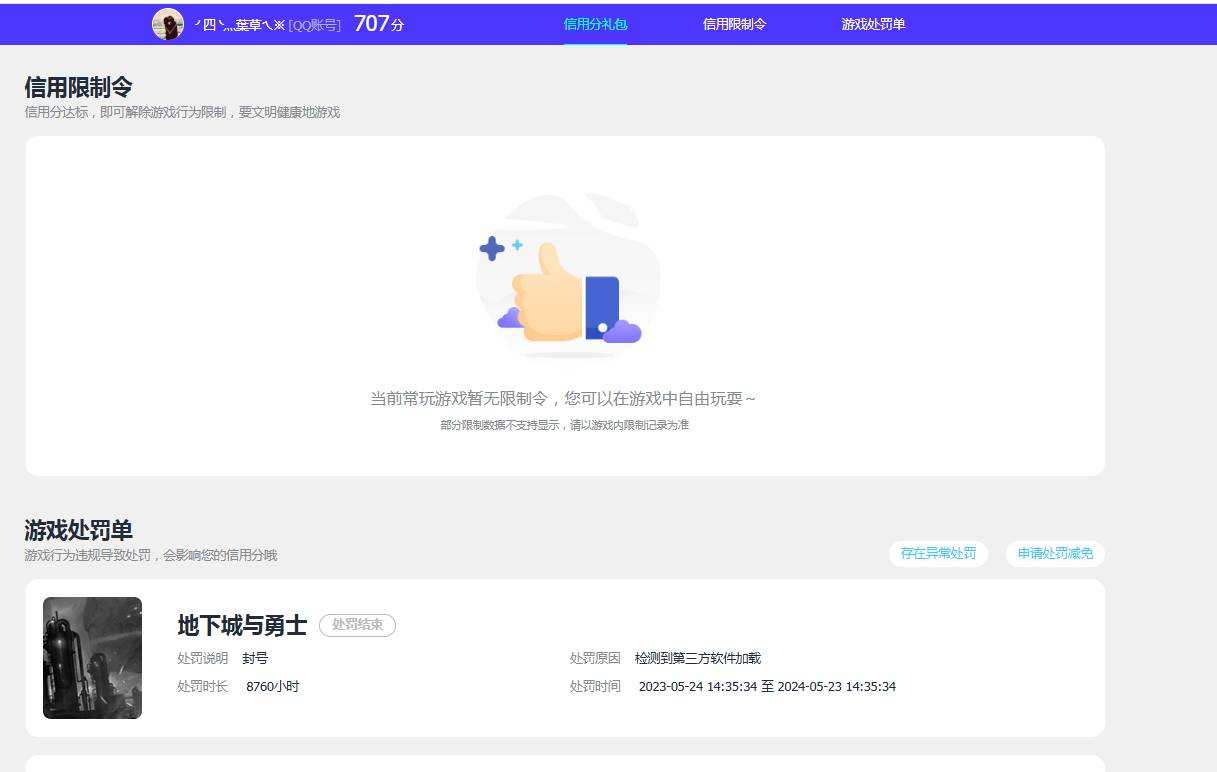Select the 8760小时 punishment duration
This screenshot has width=1217, height=772.
click(272, 686)
